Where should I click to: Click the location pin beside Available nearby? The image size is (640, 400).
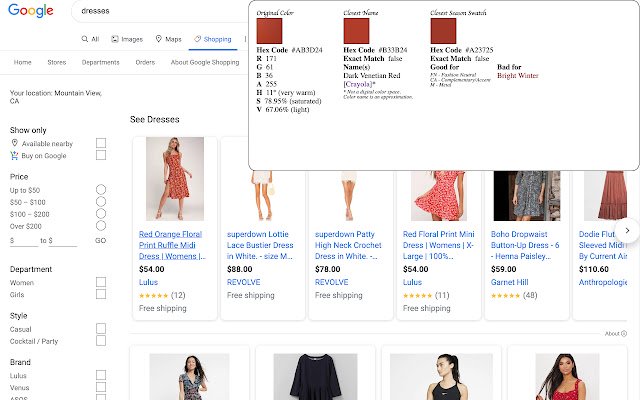[x=14, y=143]
